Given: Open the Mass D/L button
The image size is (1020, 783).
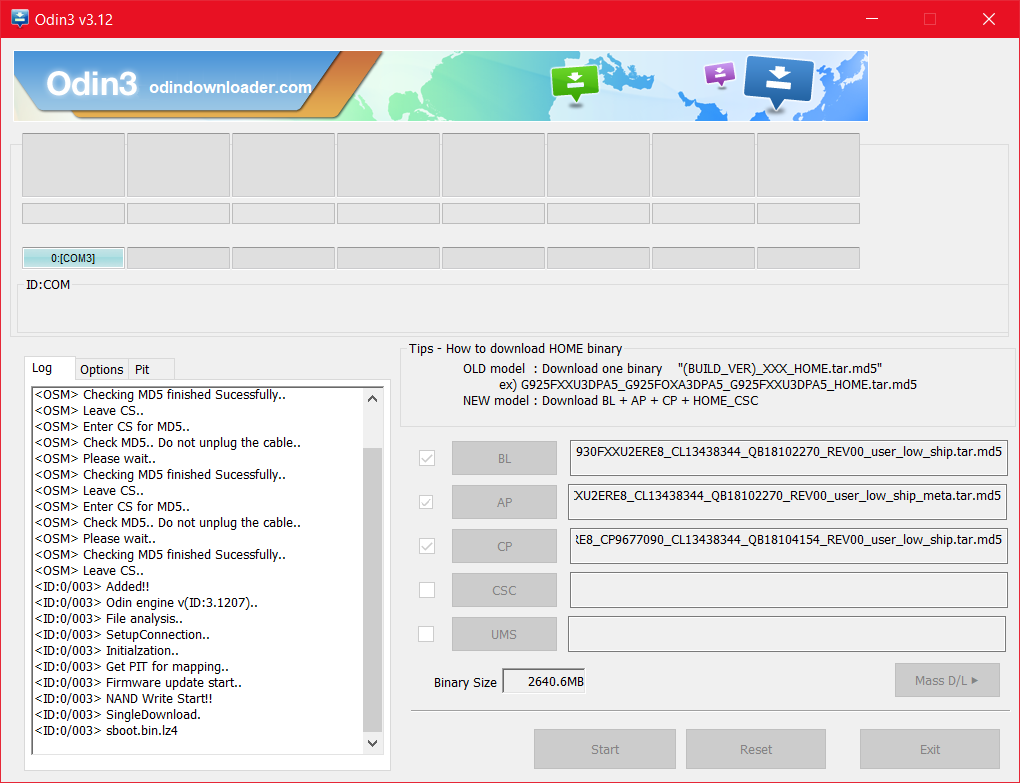Looking at the screenshot, I should tap(946, 681).
